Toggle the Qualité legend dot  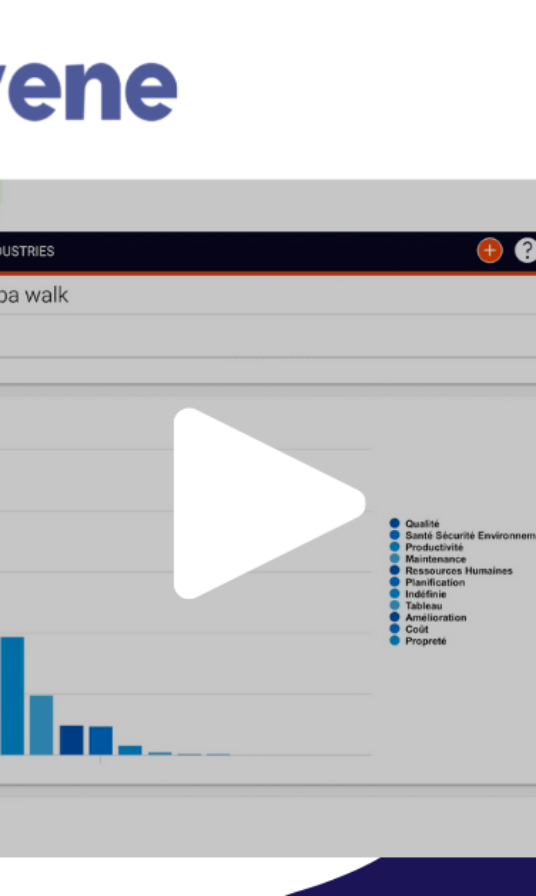click(x=394, y=523)
